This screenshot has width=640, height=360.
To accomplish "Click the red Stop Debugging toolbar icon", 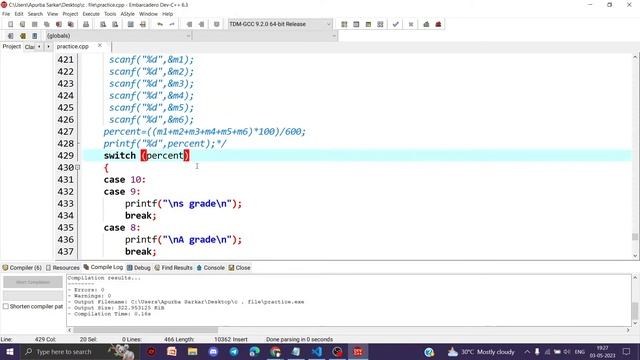I will (x=438, y=24).
